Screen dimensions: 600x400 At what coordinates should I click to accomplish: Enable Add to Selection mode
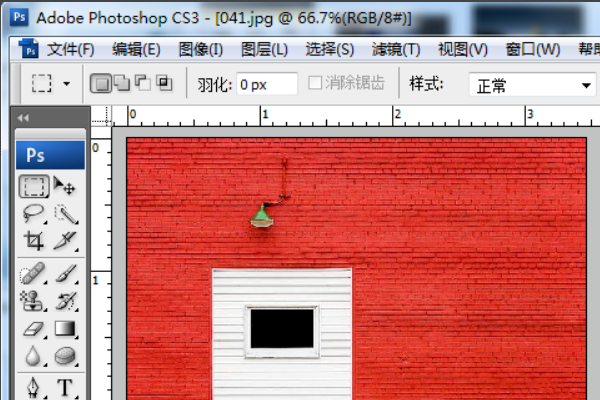[x=122, y=83]
